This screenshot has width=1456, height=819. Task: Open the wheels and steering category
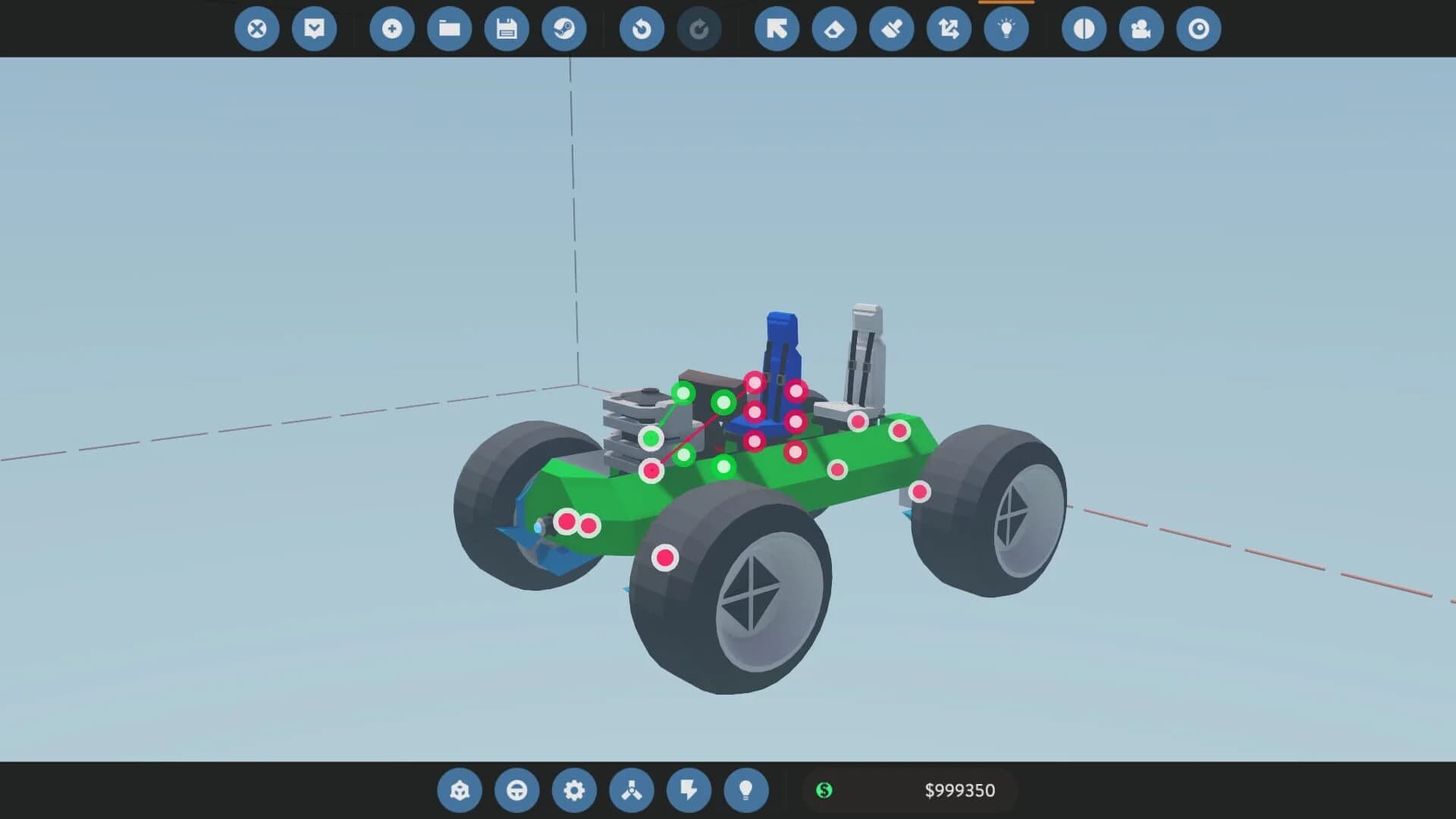(x=517, y=790)
